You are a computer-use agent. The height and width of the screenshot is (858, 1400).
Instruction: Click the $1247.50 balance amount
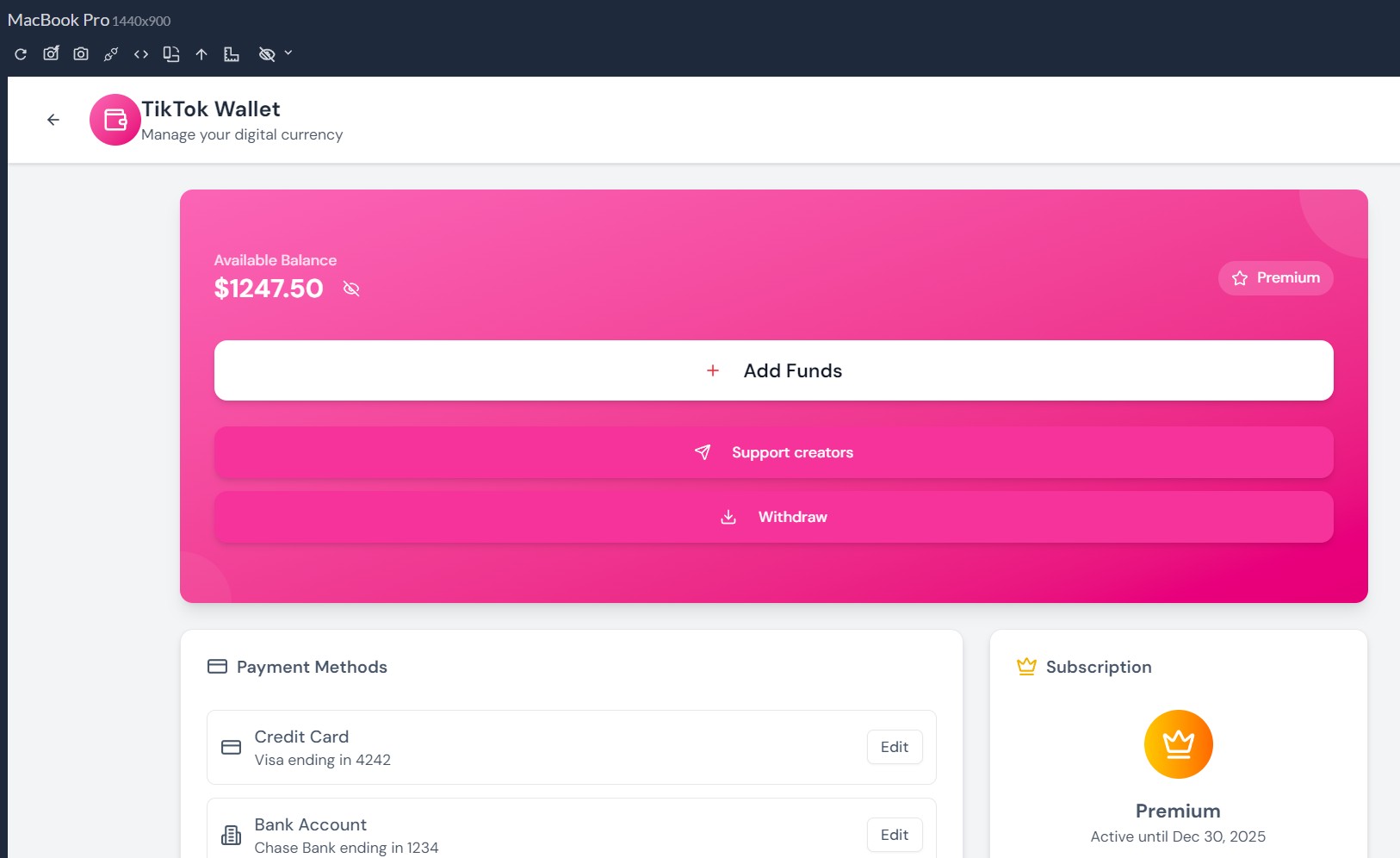point(269,289)
